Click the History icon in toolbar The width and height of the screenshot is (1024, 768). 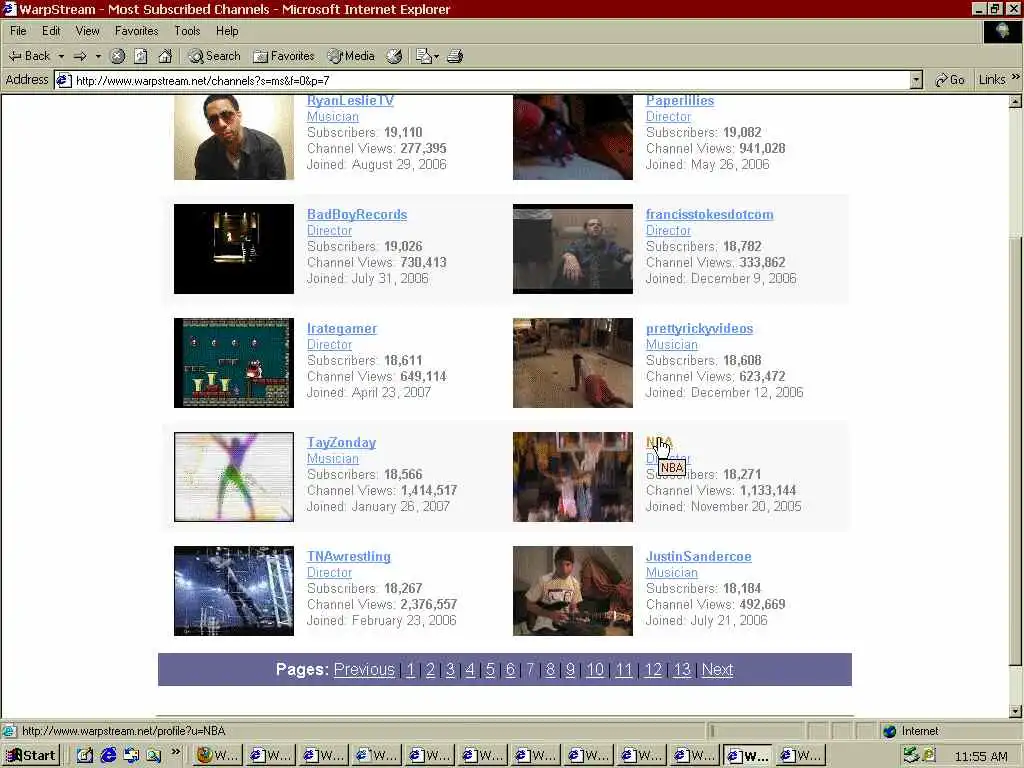click(394, 56)
